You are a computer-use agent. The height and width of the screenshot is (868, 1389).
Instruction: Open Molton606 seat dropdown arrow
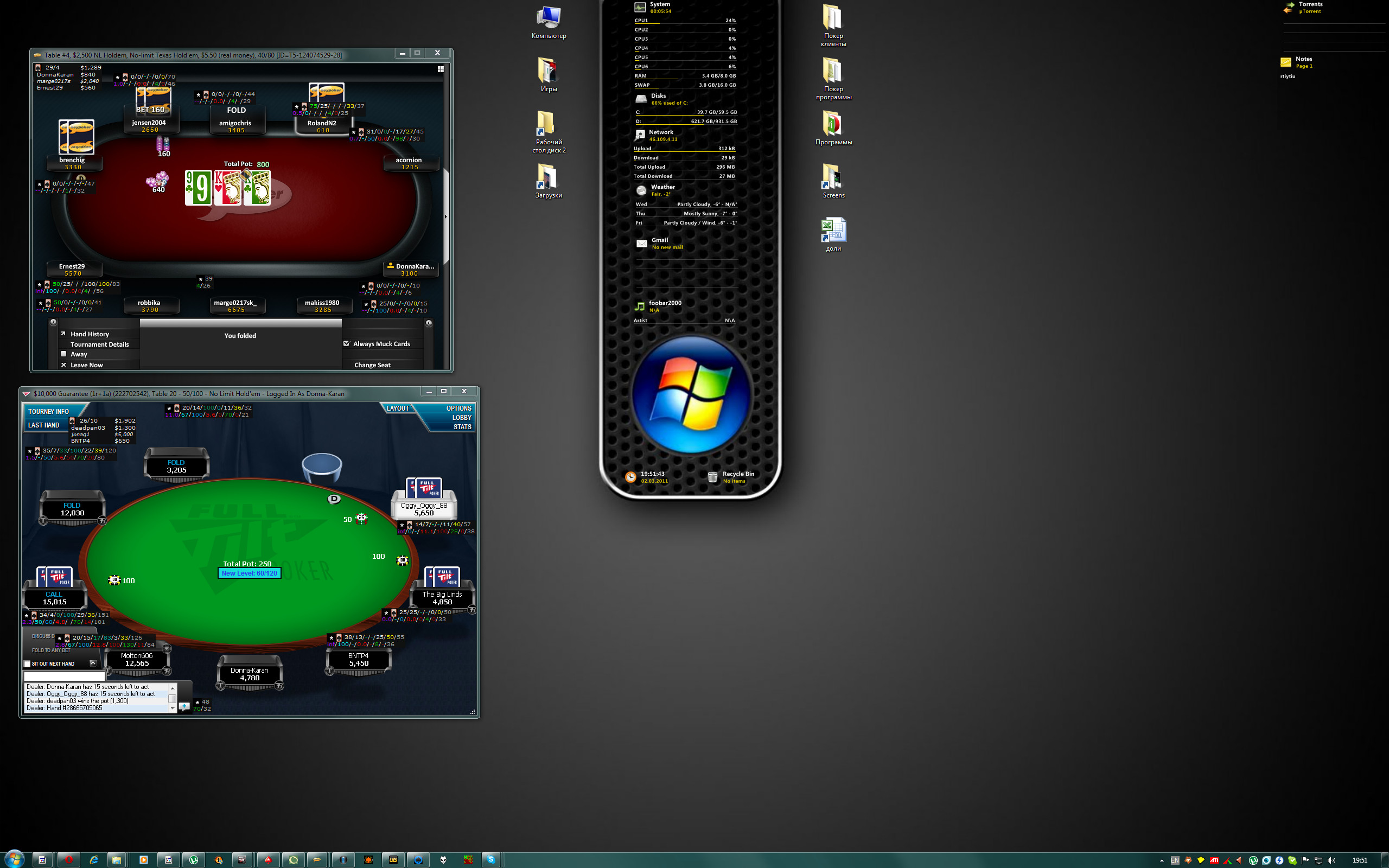pos(166,649)
